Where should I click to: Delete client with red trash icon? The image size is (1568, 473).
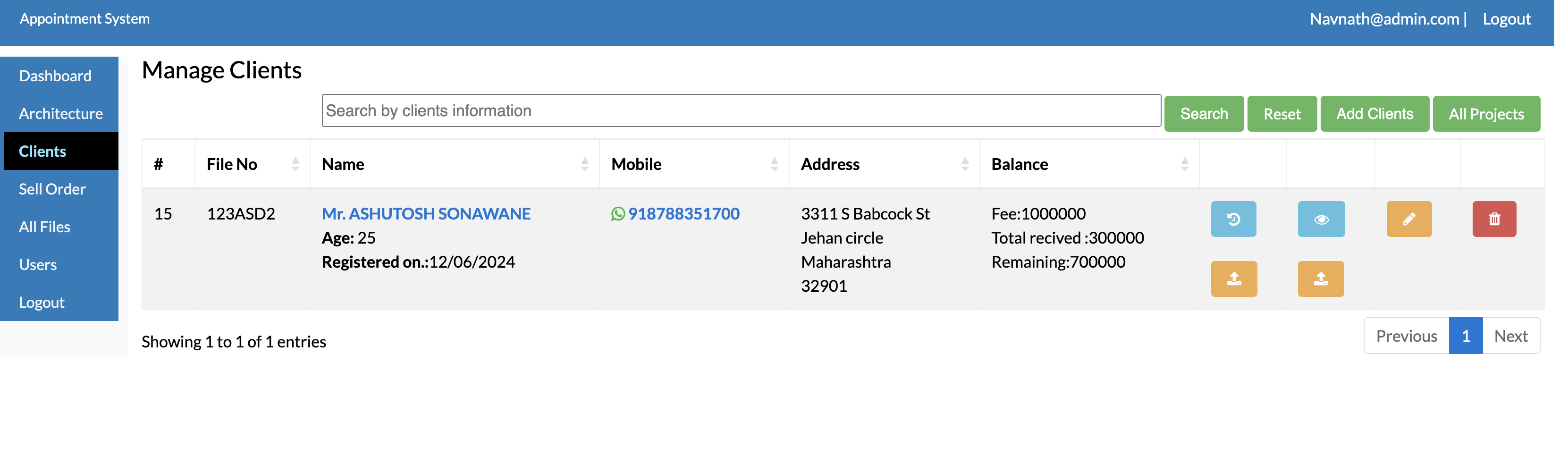point(1494,219)
